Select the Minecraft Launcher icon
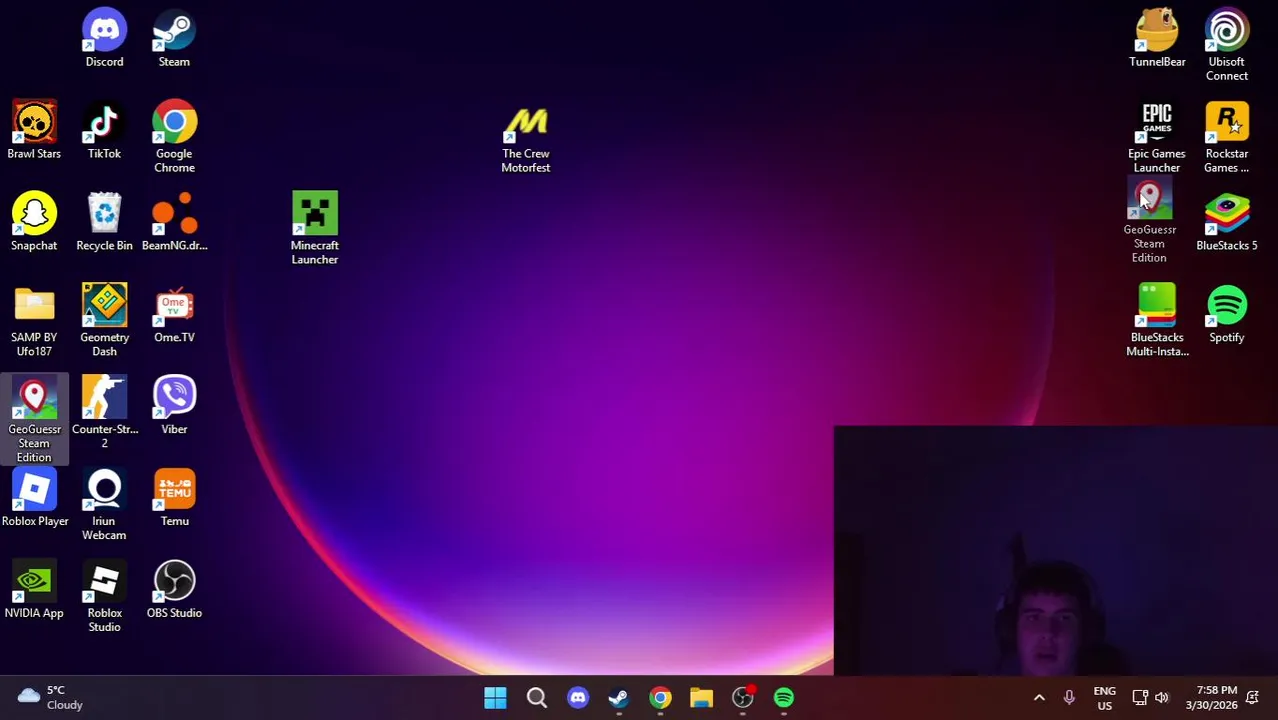1278x720 pixels. point(314,229)
